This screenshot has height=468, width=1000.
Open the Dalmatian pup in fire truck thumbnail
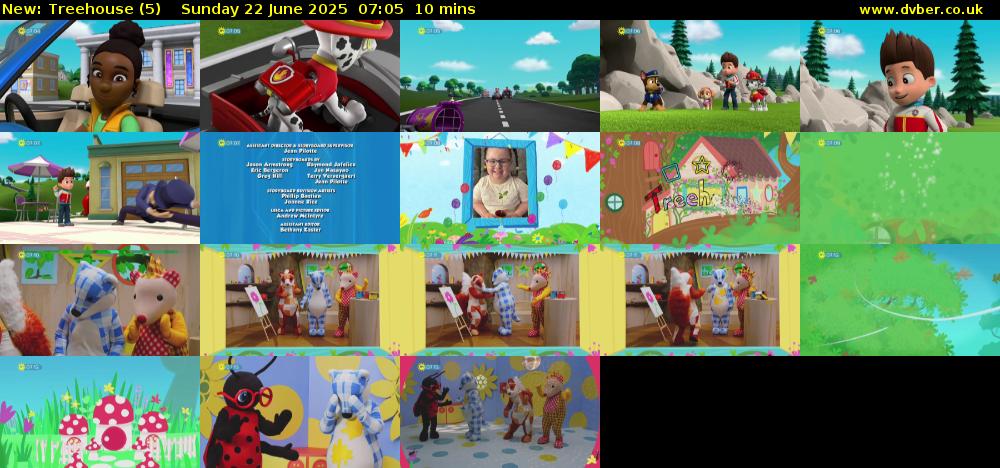click(x=300, y=76)
